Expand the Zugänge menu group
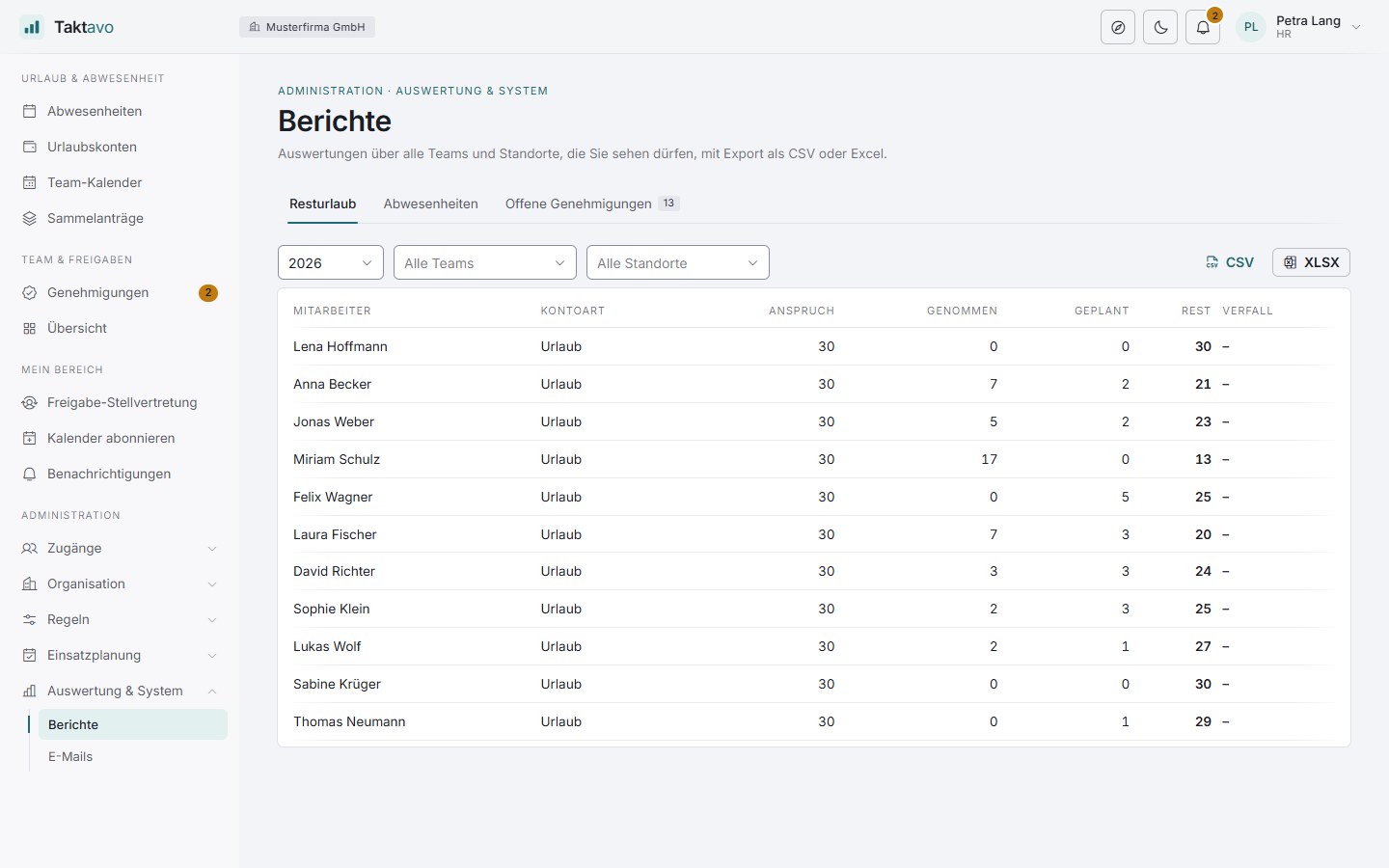1389x868 pixels. (120, 548)
